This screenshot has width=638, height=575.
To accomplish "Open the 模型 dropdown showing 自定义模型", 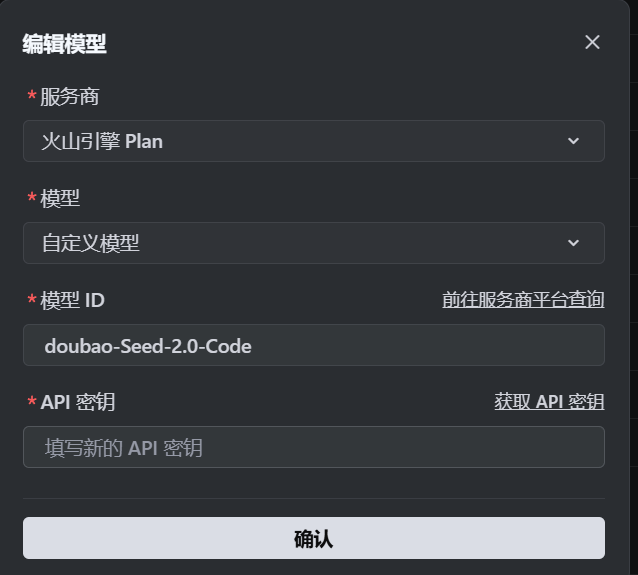I will (x=300, y=243).
